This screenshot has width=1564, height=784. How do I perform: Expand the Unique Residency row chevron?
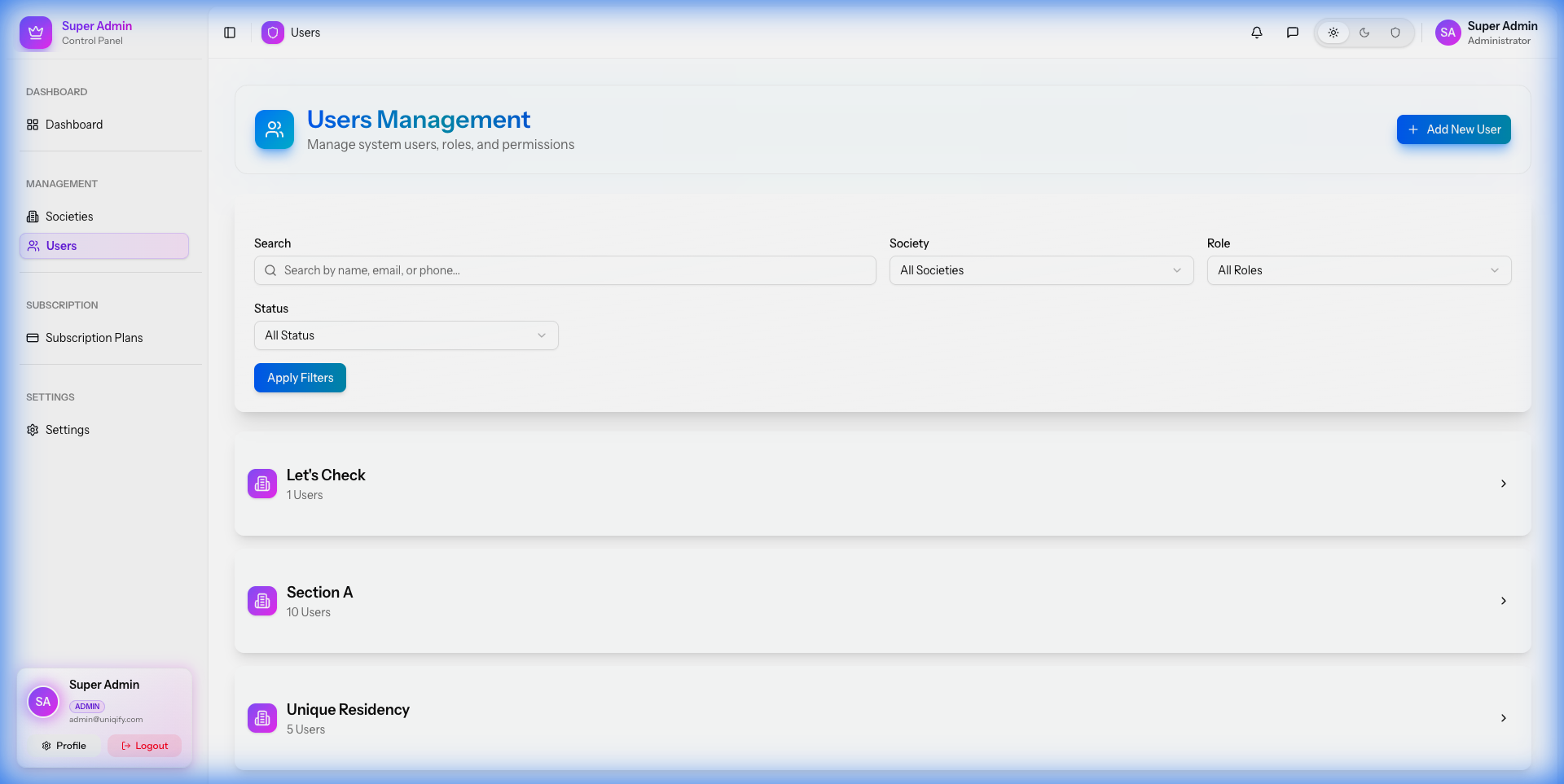pyautogui.click(x=1504, y=718)
